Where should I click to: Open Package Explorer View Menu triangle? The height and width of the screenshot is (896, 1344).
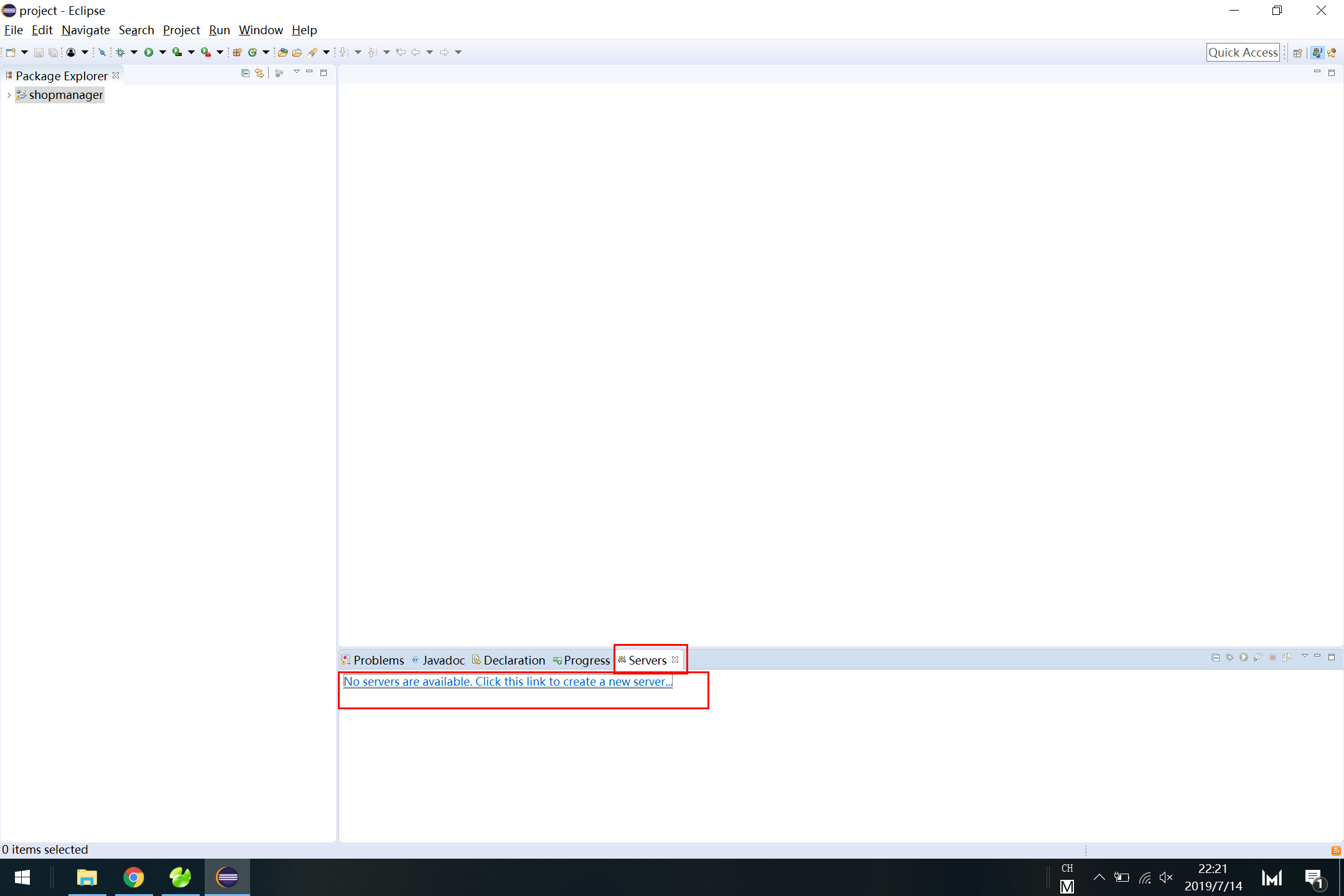[x=297, y=72]
